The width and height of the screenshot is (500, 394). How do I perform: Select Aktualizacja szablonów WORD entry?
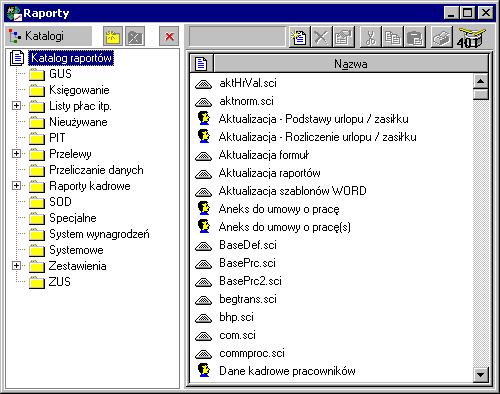[x=293, y=191]
